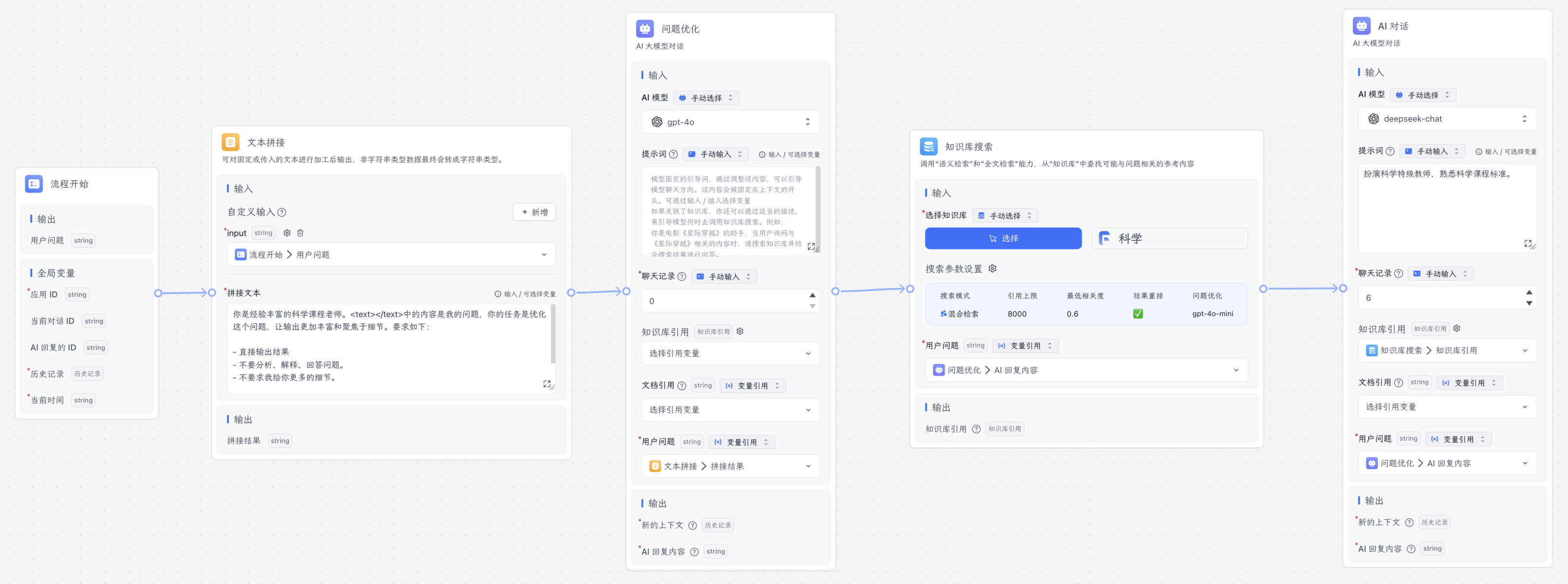Image resolution: width=1568 pixels, height=584 pixels.
Task: Open the deepseek-chat model dropdown
Action: click(x=1447, y=119)
